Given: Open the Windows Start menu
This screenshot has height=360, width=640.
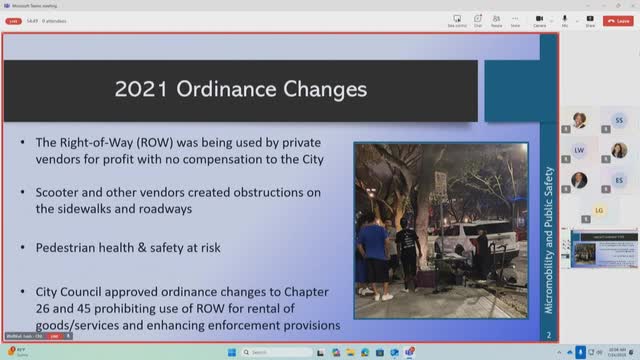Looking at the screenshot, I should 232,352.
